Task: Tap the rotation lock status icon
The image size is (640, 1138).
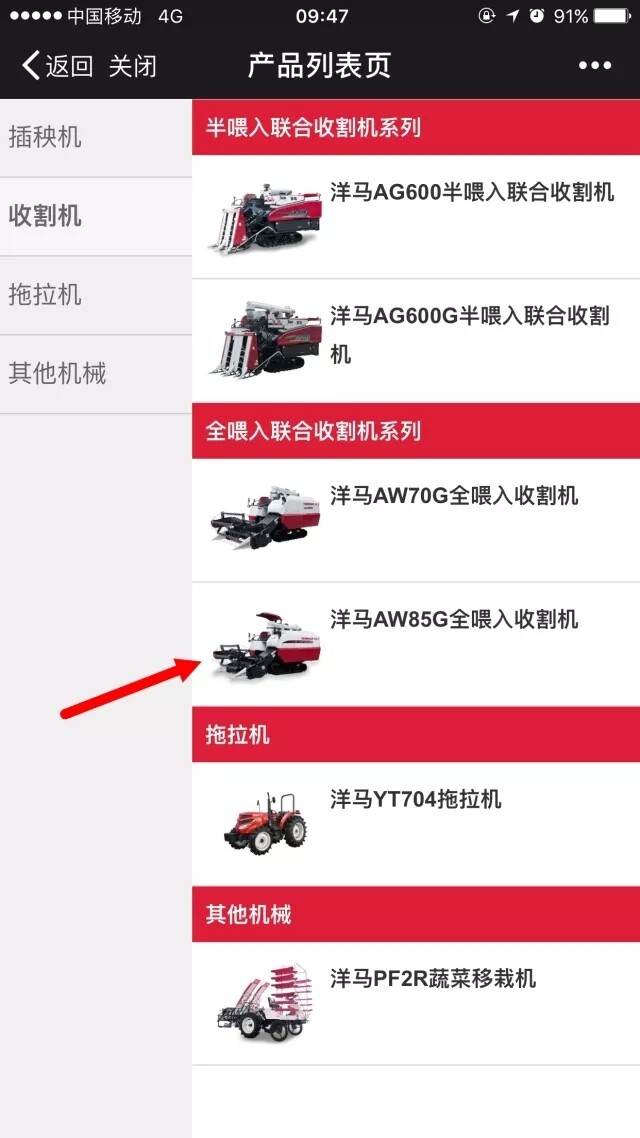Action: 487,16
